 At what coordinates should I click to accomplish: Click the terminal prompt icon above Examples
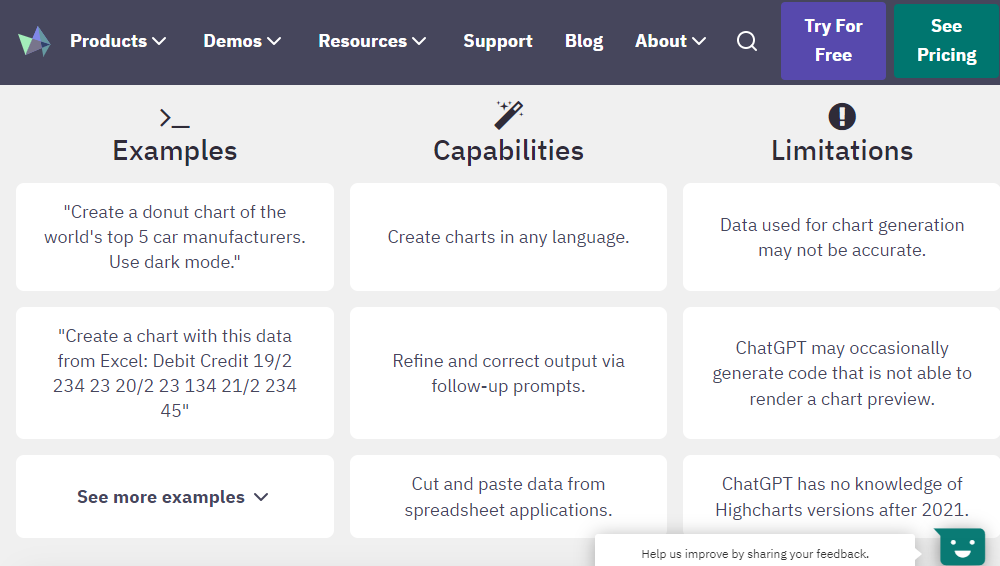pos(174,118)
